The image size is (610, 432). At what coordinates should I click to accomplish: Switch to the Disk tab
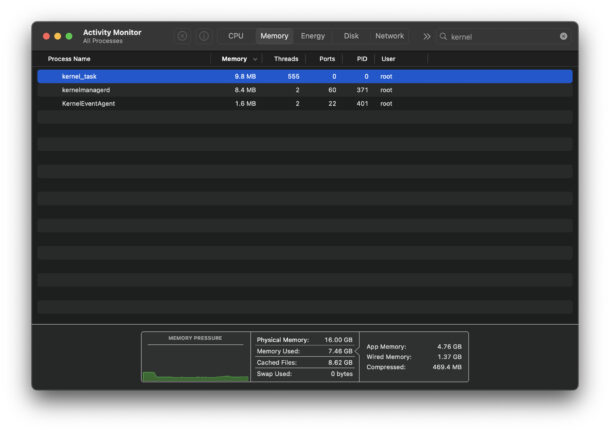[x=351, y=36]
